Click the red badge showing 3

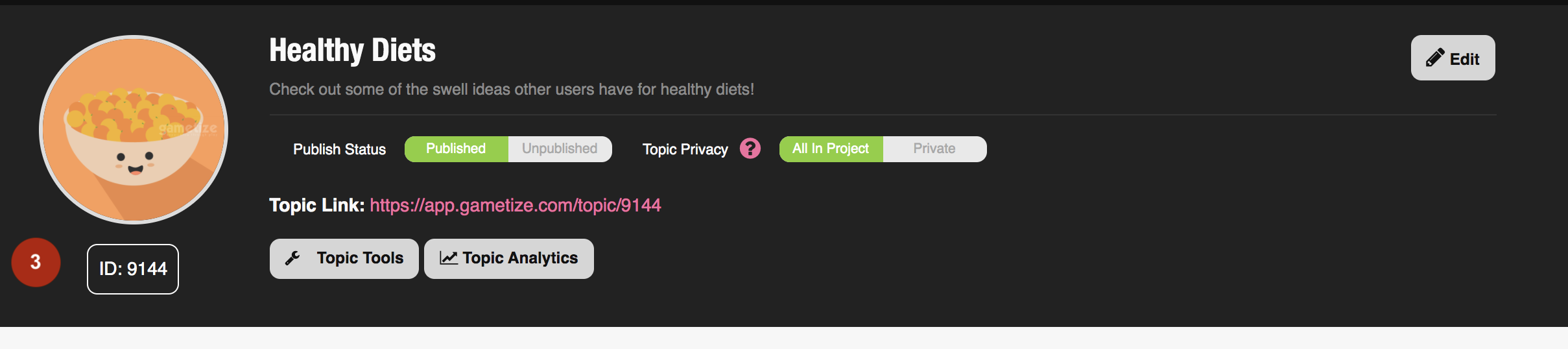[x=36, y=262]
